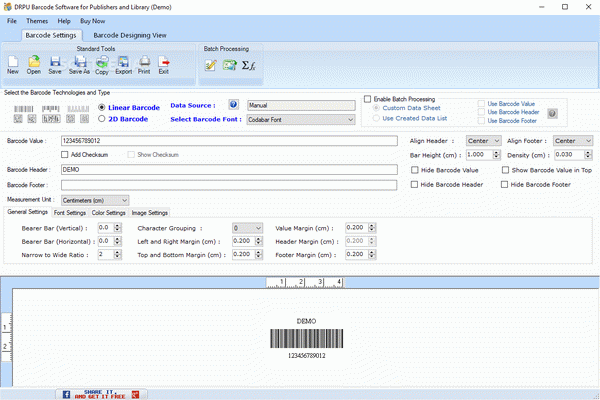Click the grey help icon beside Use Barcode Header
This screenshot has width=600, height=400.
[x=552, y=113]
